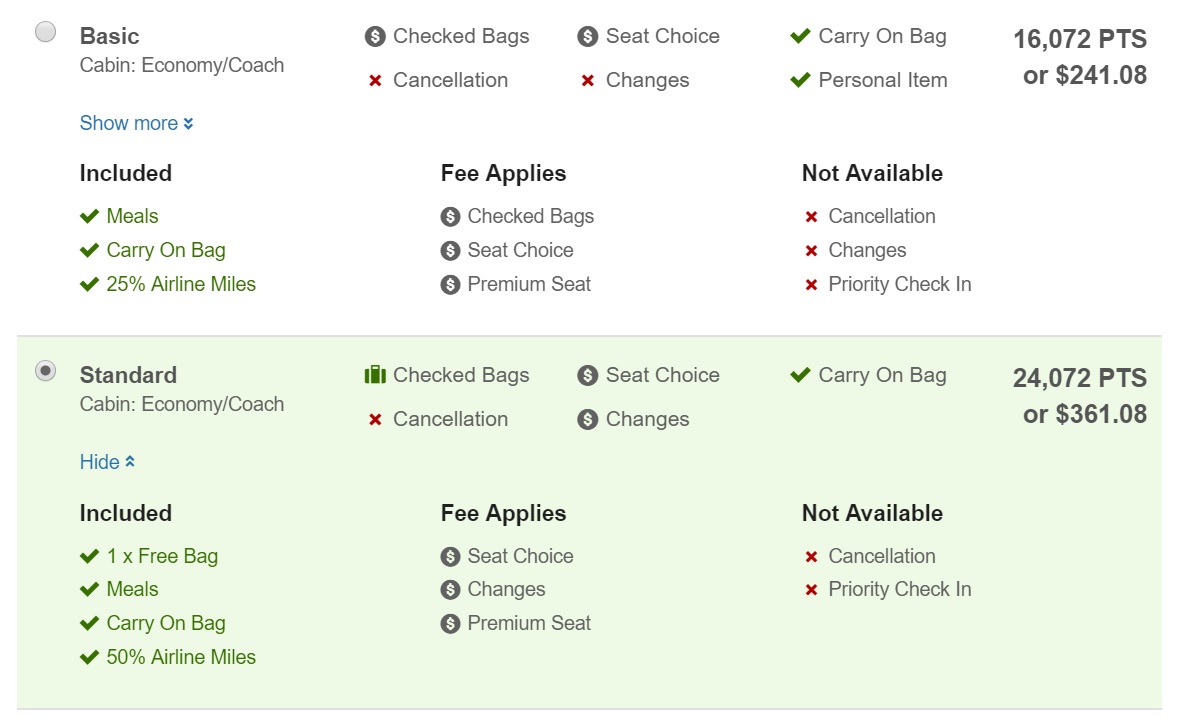
Task: Click the Standard fare title text
Action: [x=128, y=375]
